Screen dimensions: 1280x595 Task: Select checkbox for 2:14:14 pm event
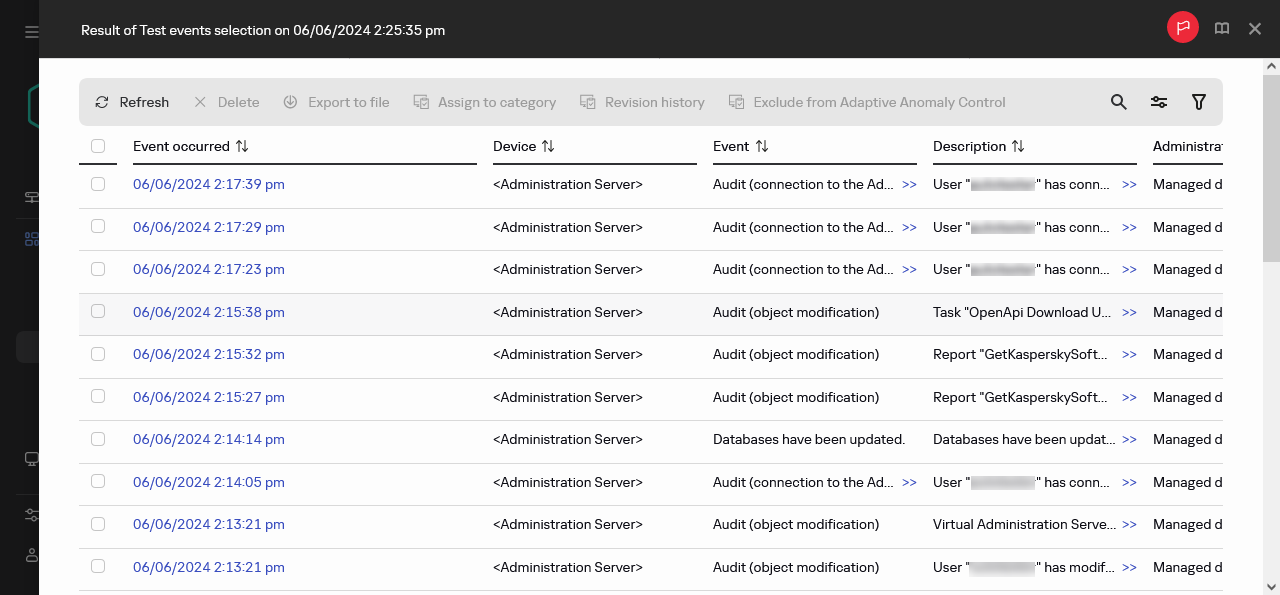98,439
